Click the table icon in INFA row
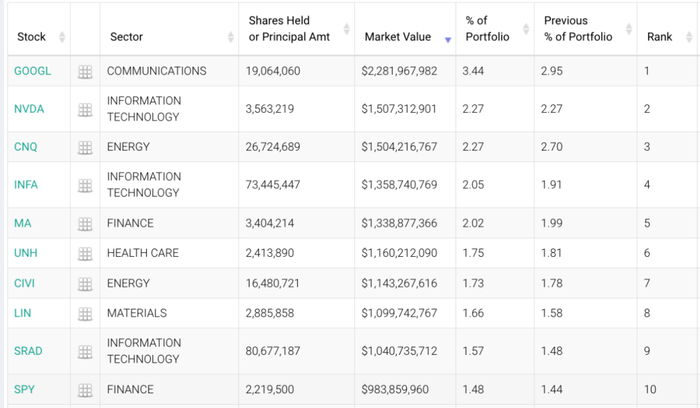 [85, 185]
